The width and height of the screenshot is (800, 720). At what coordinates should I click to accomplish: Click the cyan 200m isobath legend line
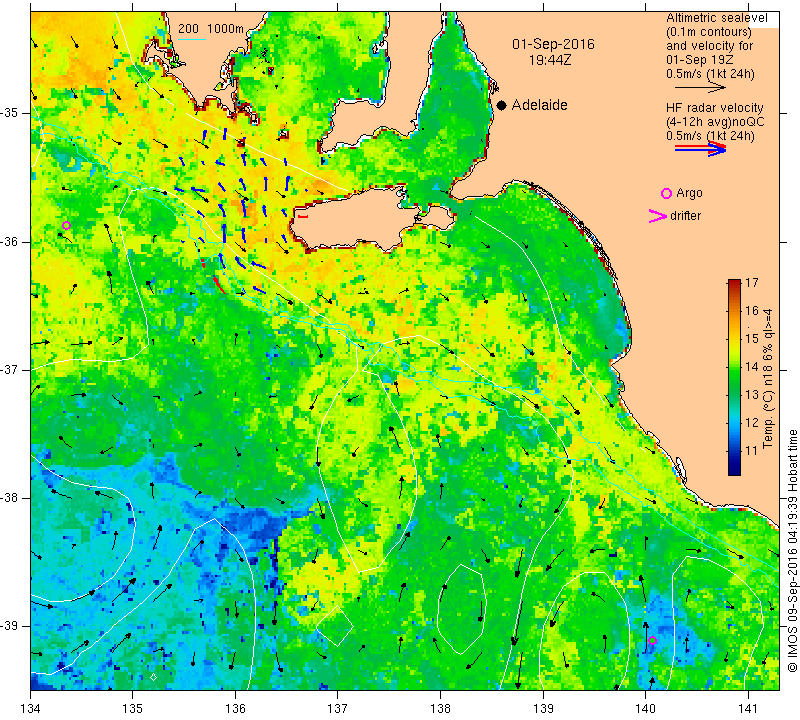pyautogui.click(x=192, y=39)
